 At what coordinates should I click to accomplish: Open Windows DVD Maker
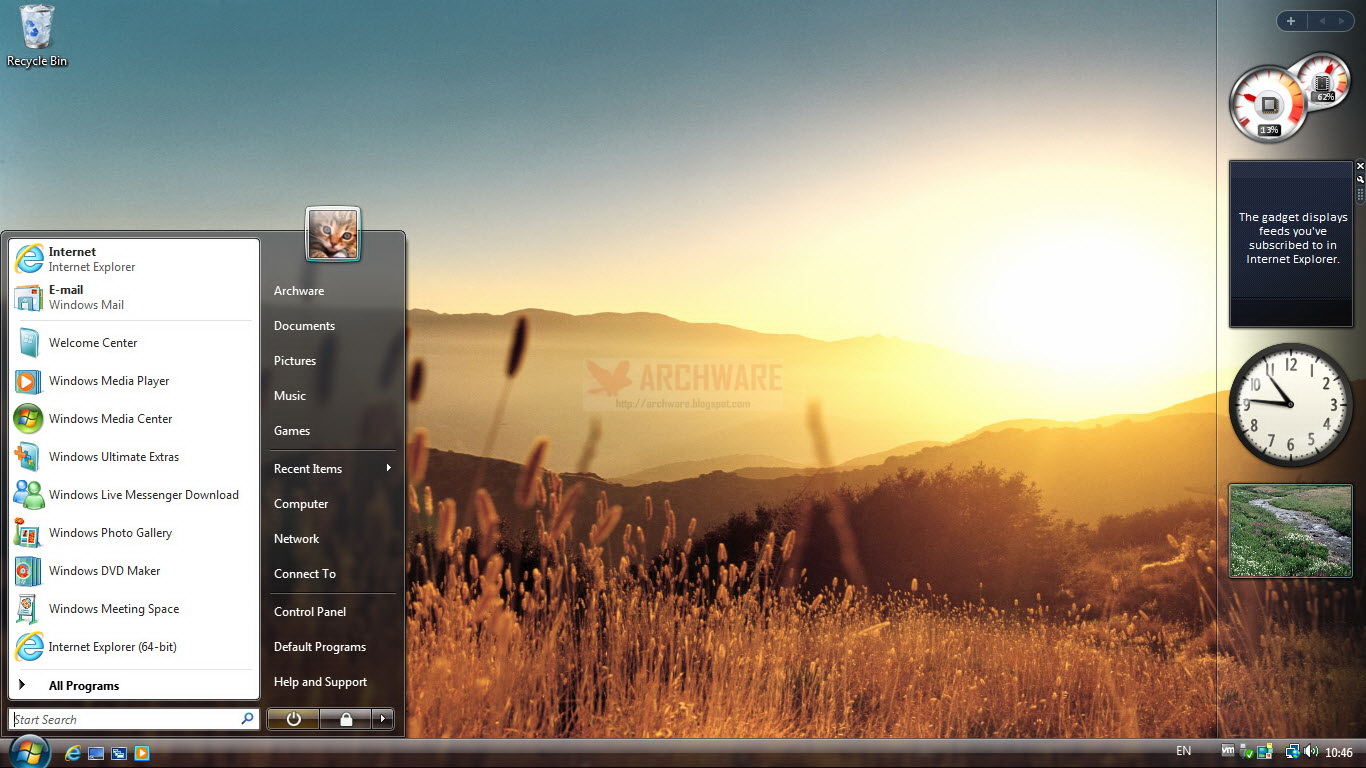[134, 571]
